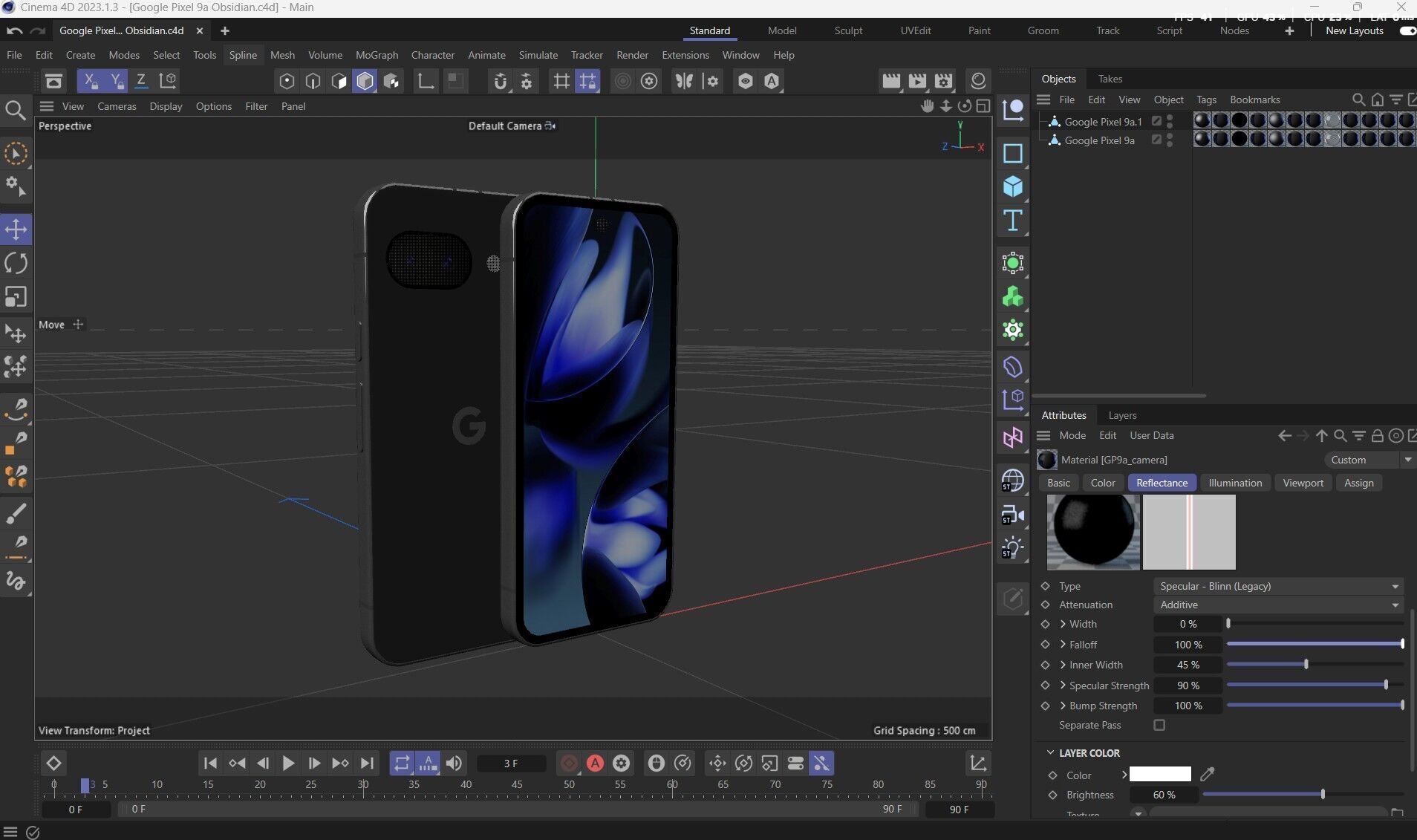Open the MoGraph menu
The image size is (1417, 840).
[x=377, y=55]
